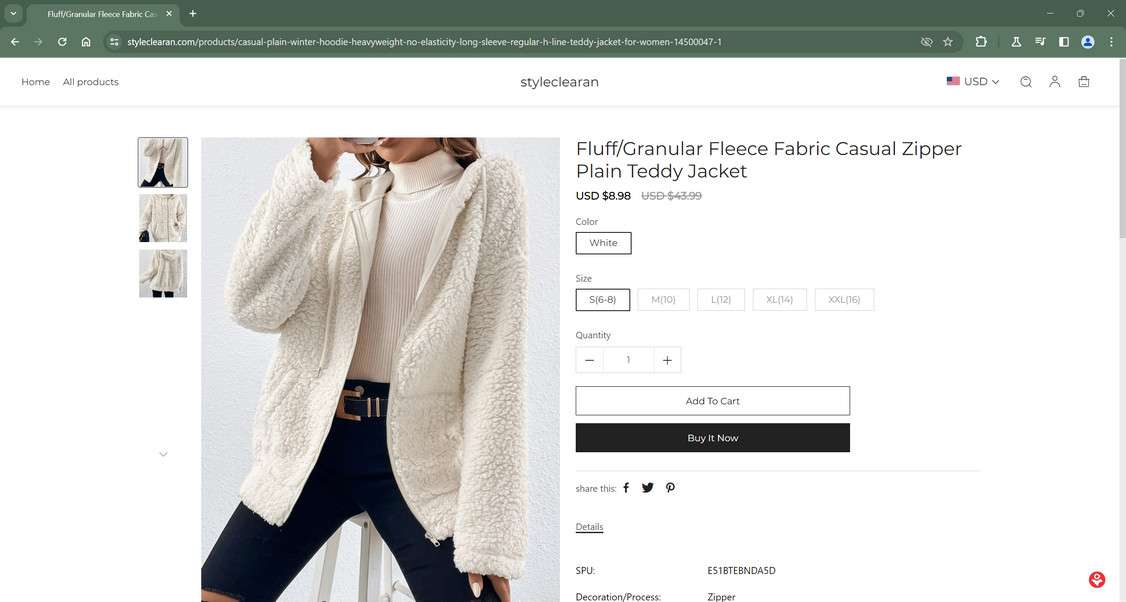Open the red chat support widget
Screen dimensions: 1126x602
tap(1096, 578)
